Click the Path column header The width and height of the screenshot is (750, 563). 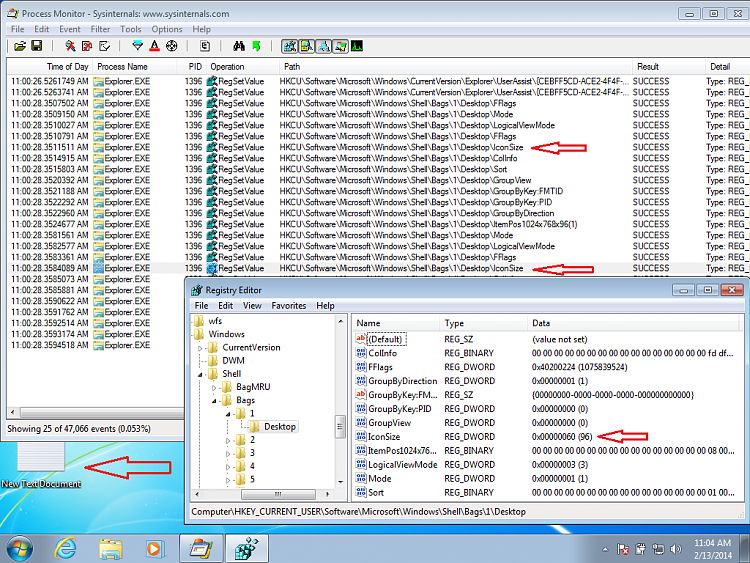pos(292,66)
